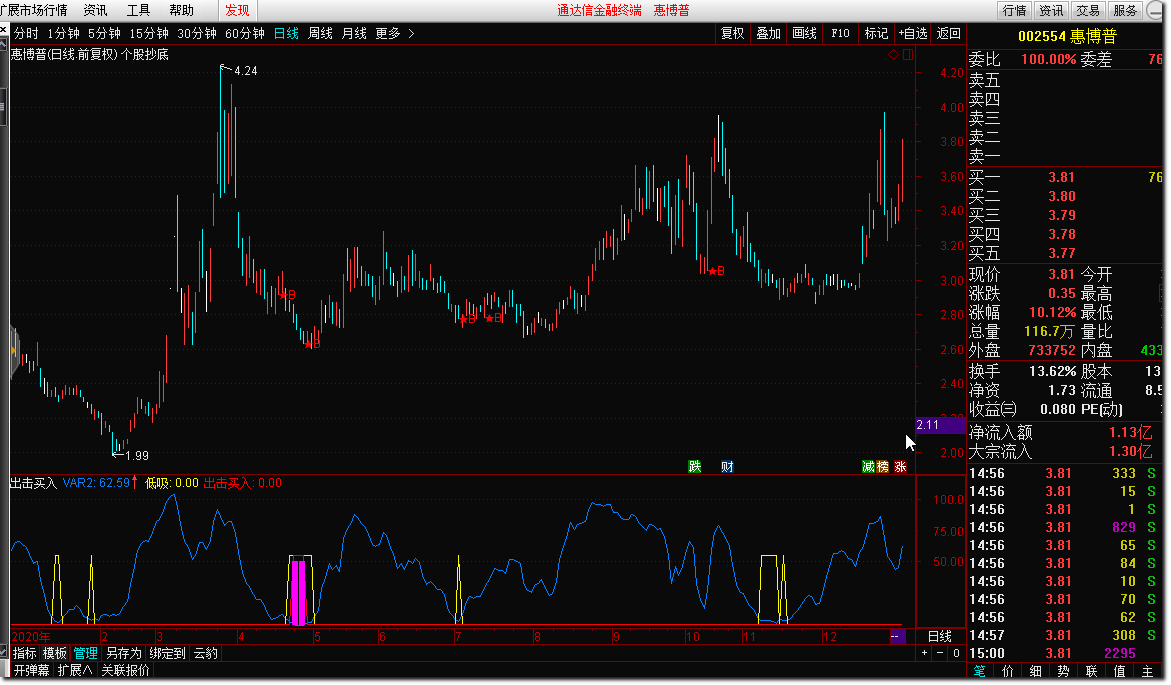
Task: Click the 开弹幕 button
Action: click(x=31, y=670)
